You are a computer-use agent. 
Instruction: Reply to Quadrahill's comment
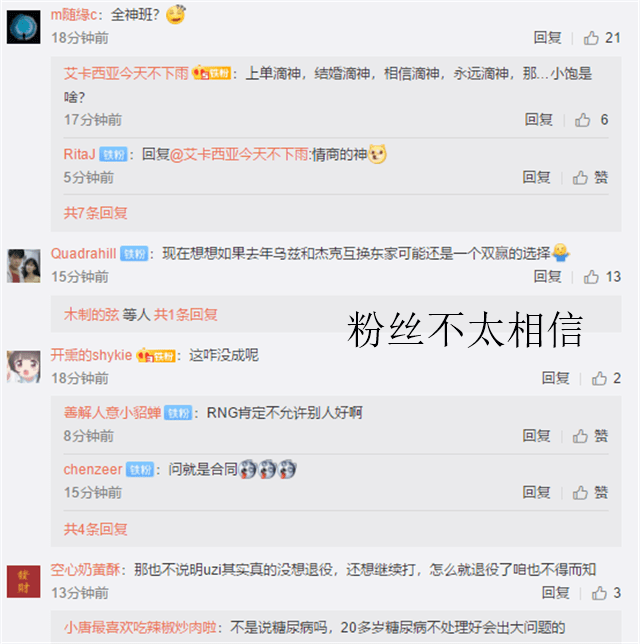pyautogui.click(x=547, y=277)
